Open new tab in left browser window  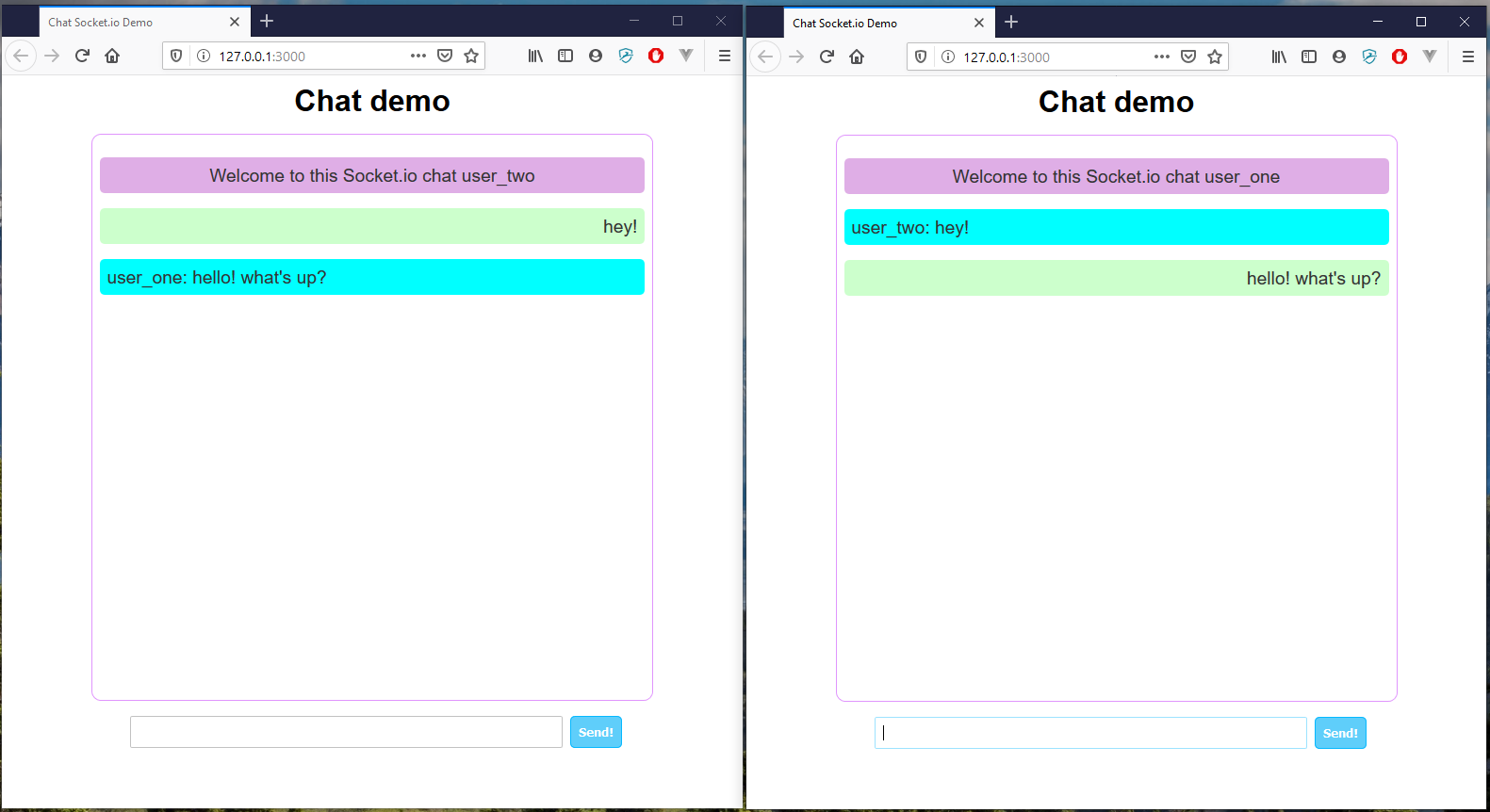(267, 21)
